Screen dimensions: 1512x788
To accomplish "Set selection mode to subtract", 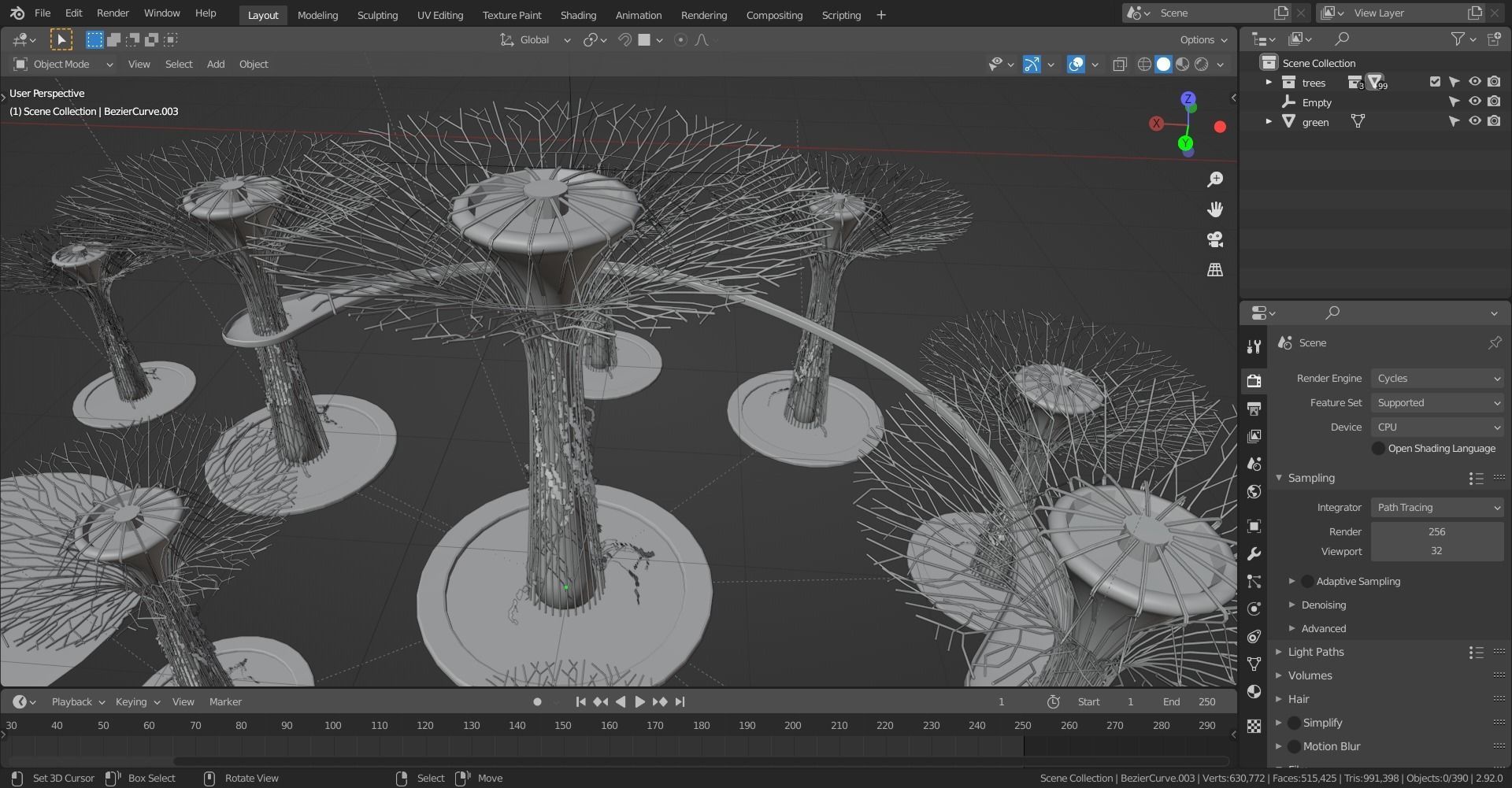I will (132, 39).
